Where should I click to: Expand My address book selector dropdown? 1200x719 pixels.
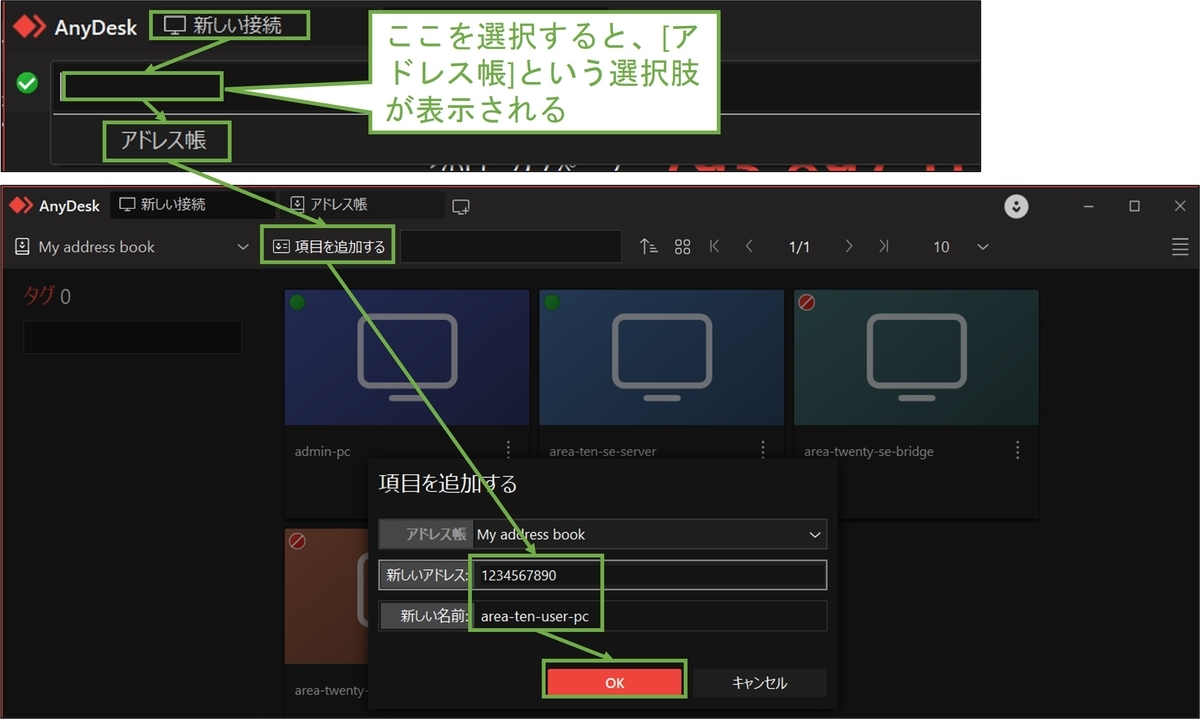click(x=132, y=247)
